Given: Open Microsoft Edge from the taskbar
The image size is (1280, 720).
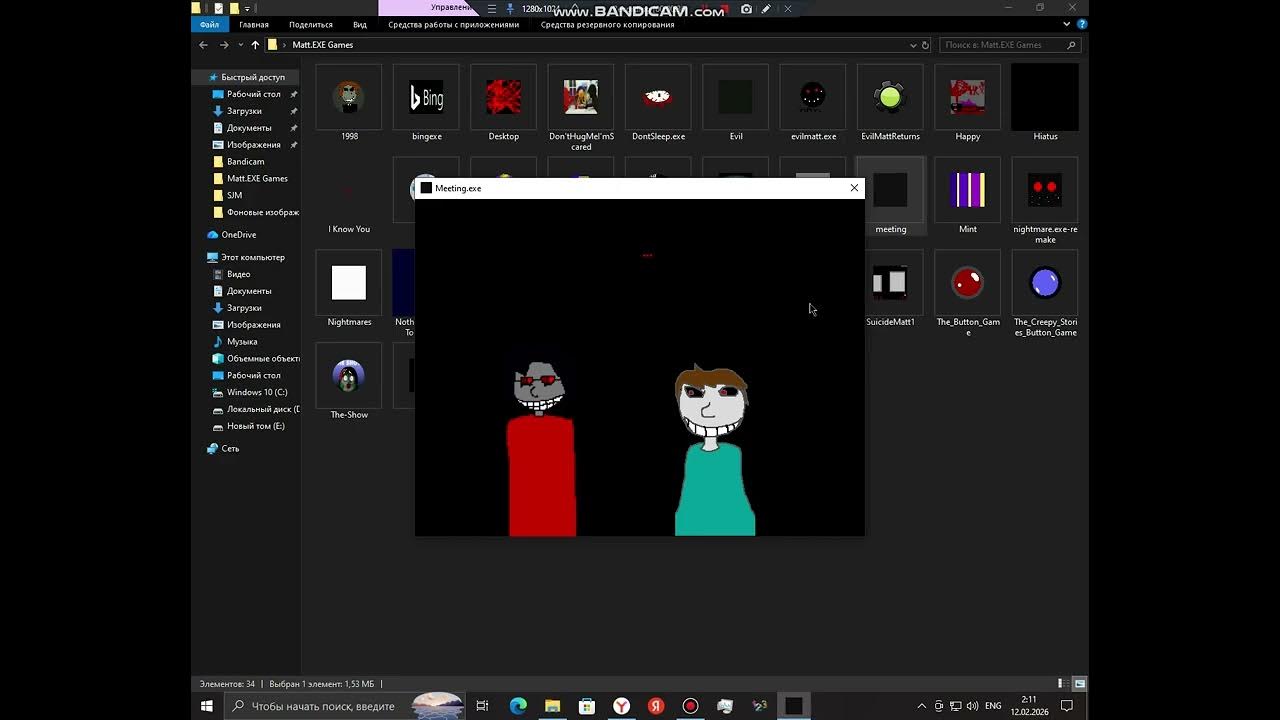Looking at the screenshot, I should [x=518, y=706].
